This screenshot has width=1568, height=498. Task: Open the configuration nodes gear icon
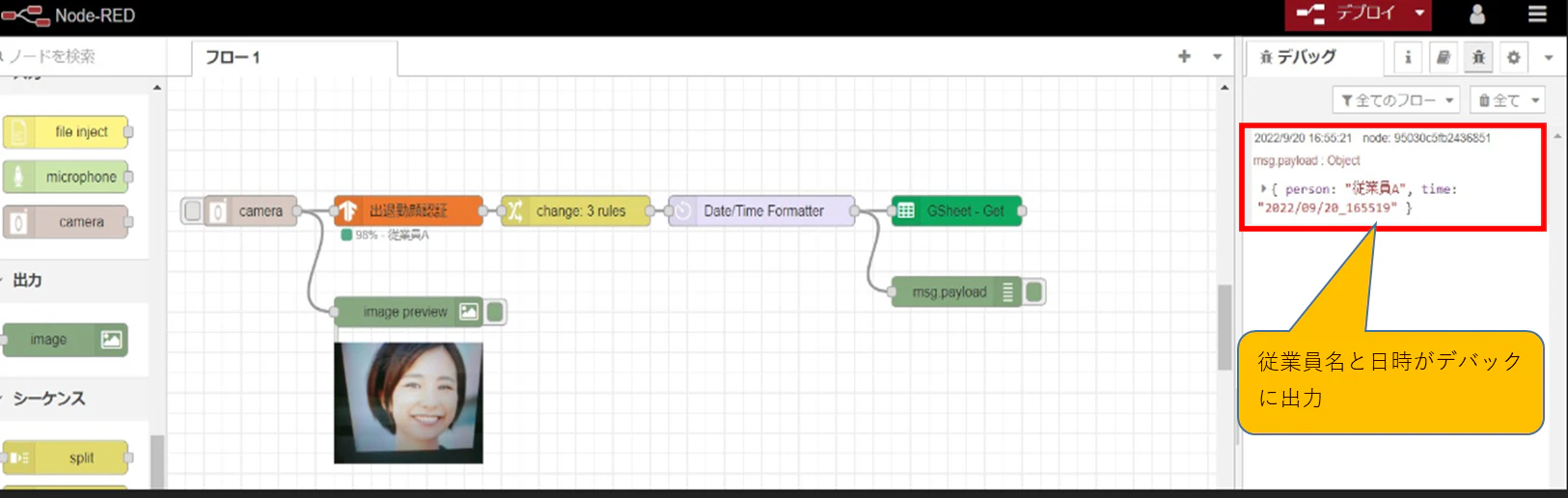pyautogui.click(x=1513, y=58)
